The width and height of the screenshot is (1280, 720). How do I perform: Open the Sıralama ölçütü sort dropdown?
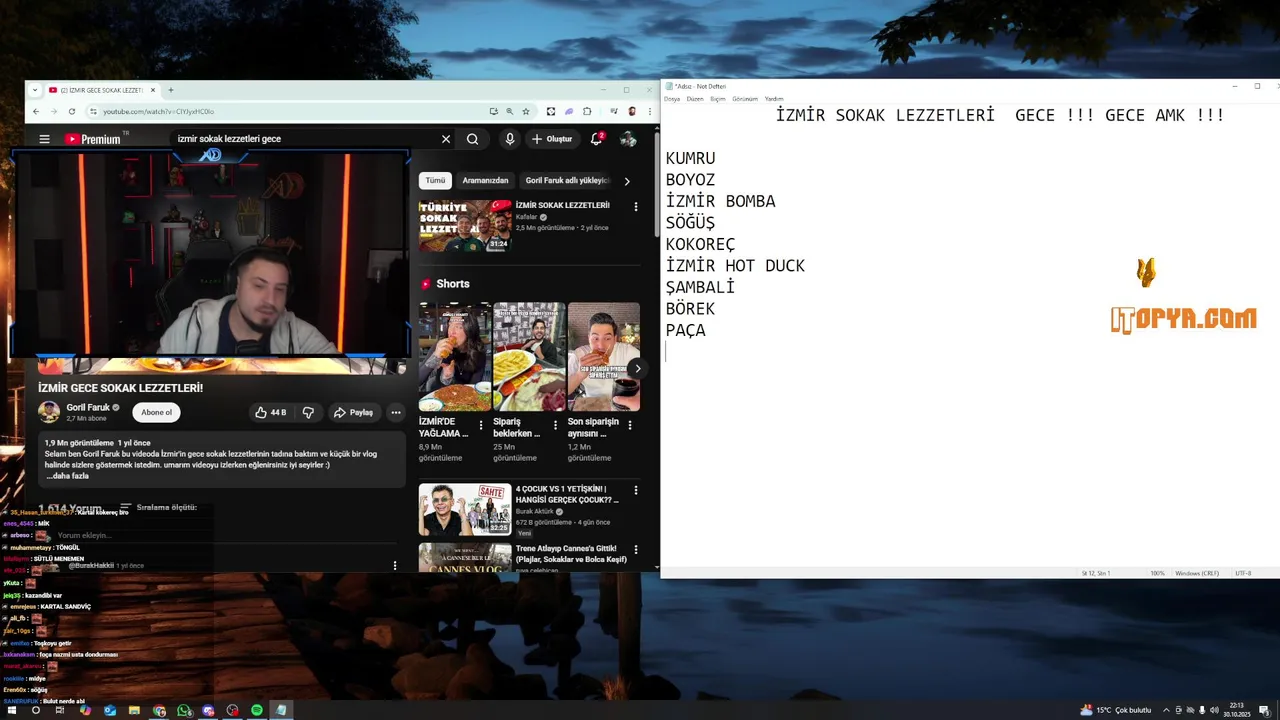pos(158,507)
